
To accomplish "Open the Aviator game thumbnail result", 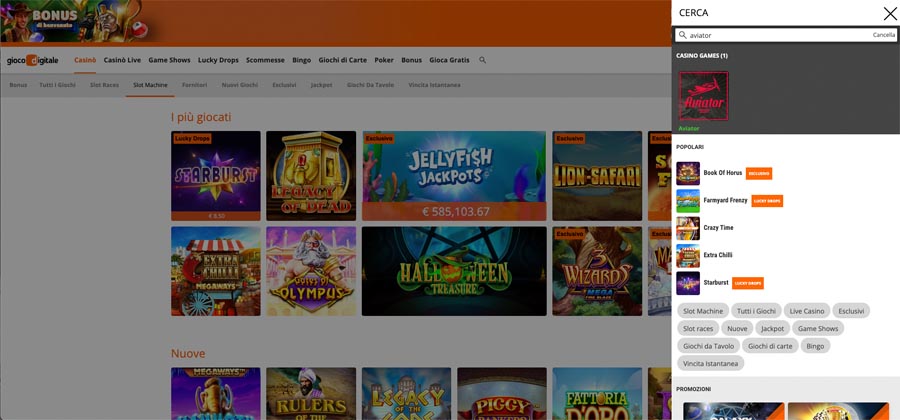I will (x=704, y=96).
